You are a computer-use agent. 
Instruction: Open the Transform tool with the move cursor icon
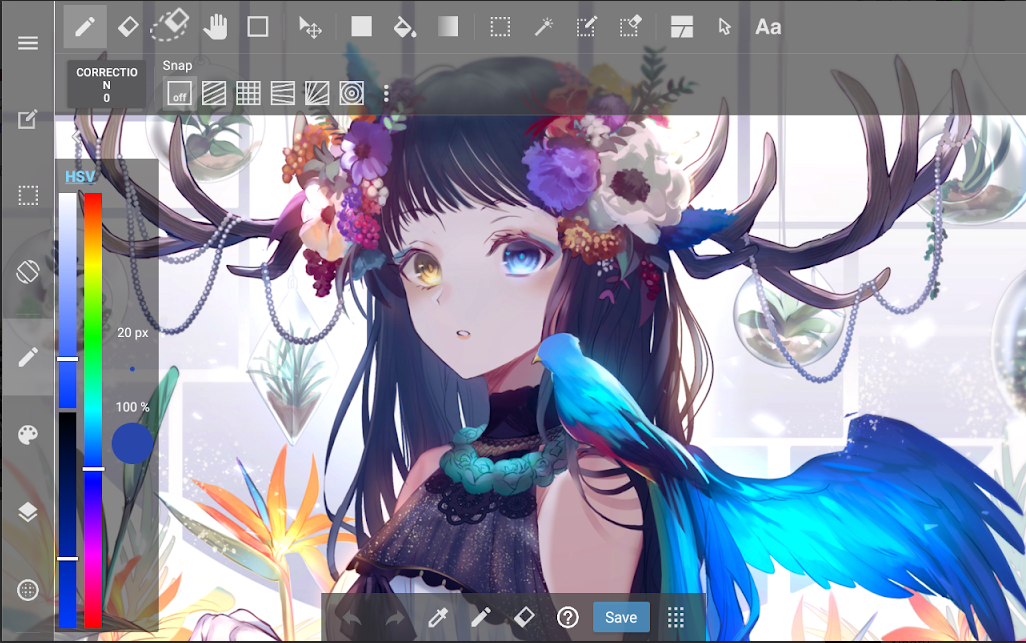click(x=310, y=27)
